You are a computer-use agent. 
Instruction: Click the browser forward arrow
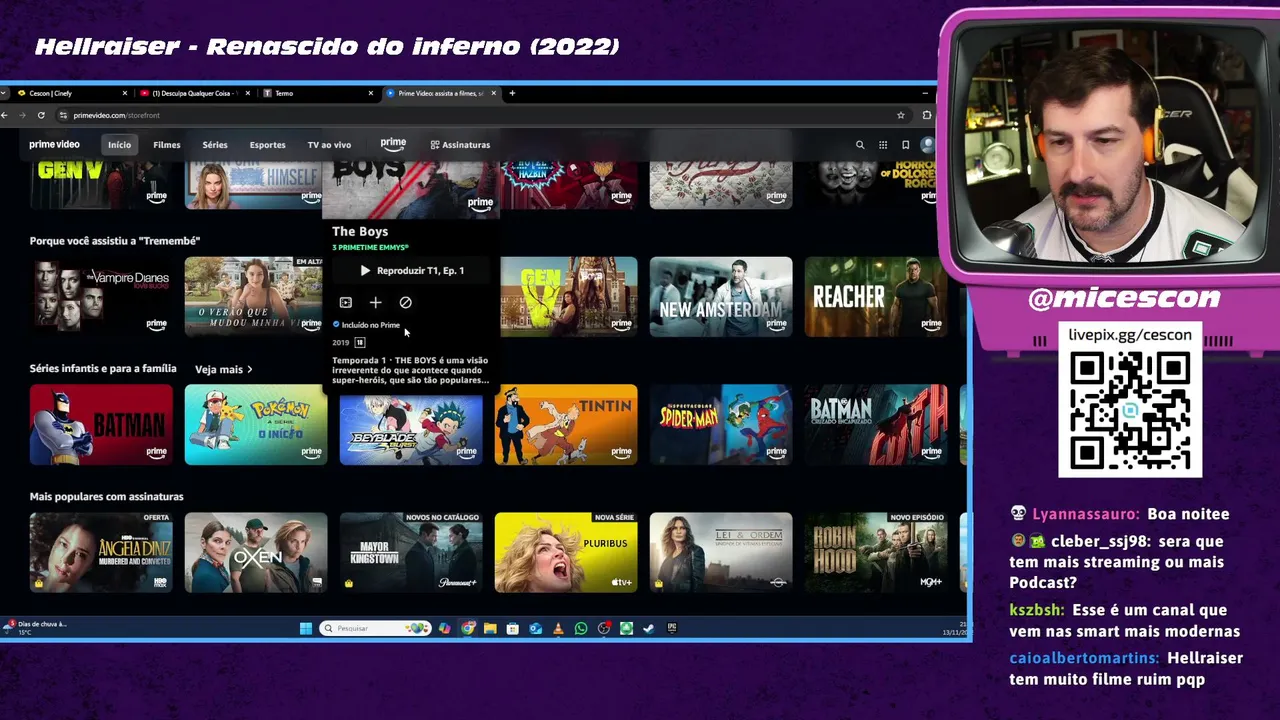(23, 115)
